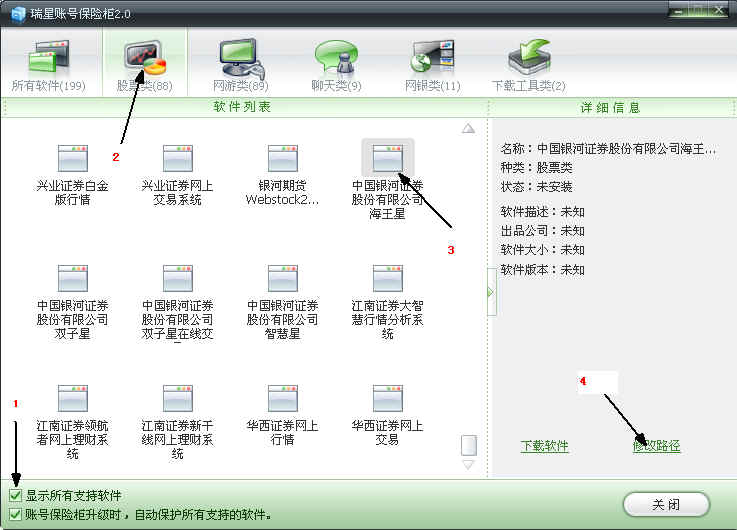Select the 江南证券领航者网上理财系统 icon

pos(72,398)
